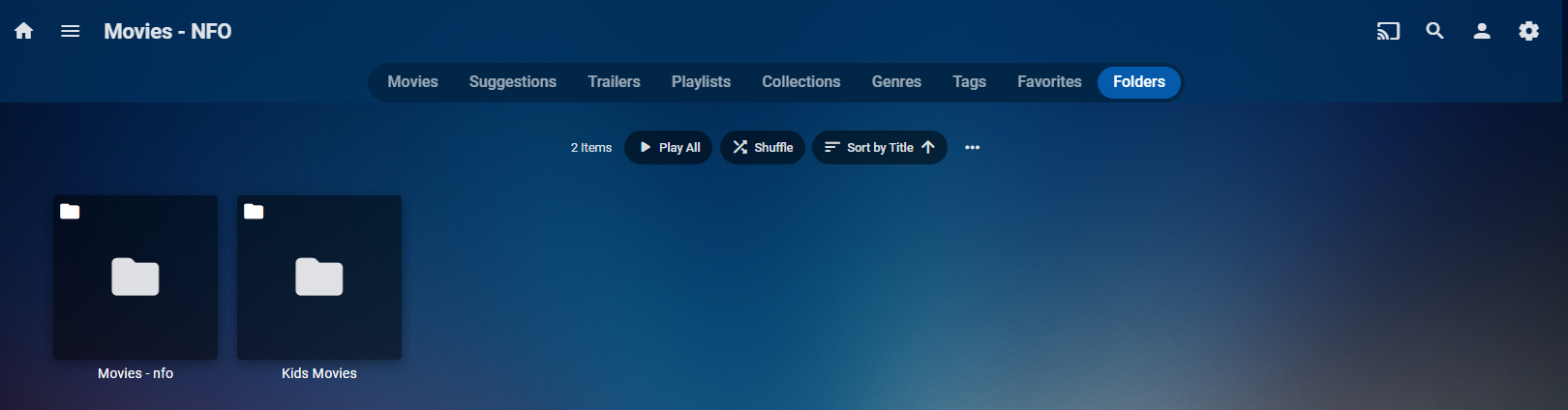
Task: Open the Movies - nfo folder thumbnail
Action: tap(136, 278)
